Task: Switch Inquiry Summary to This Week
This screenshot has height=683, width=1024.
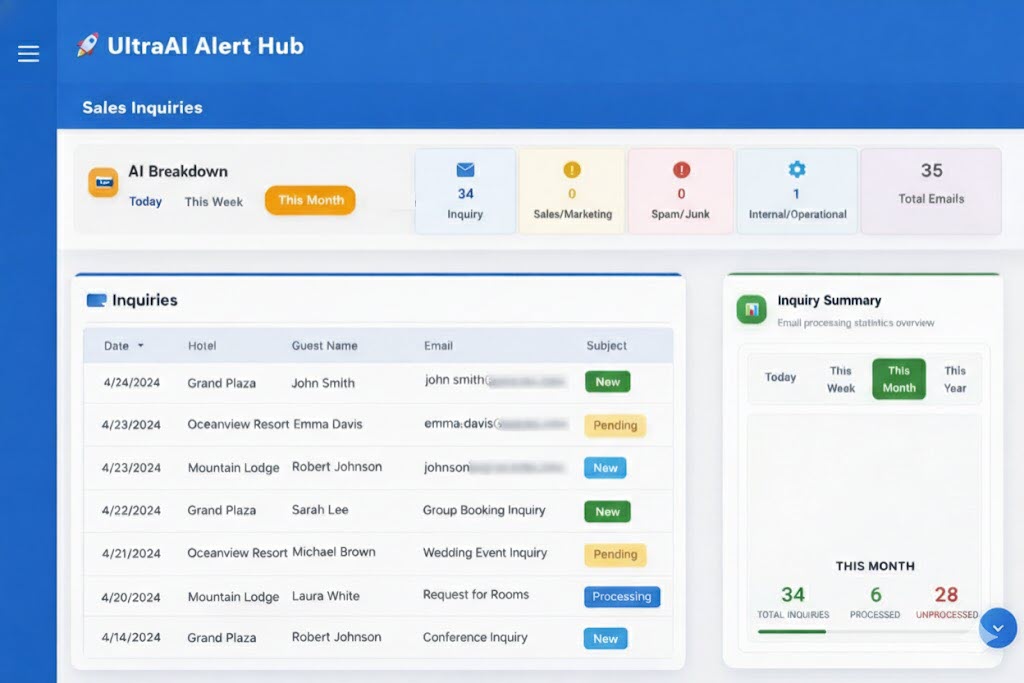Action: tap(840, 379)
